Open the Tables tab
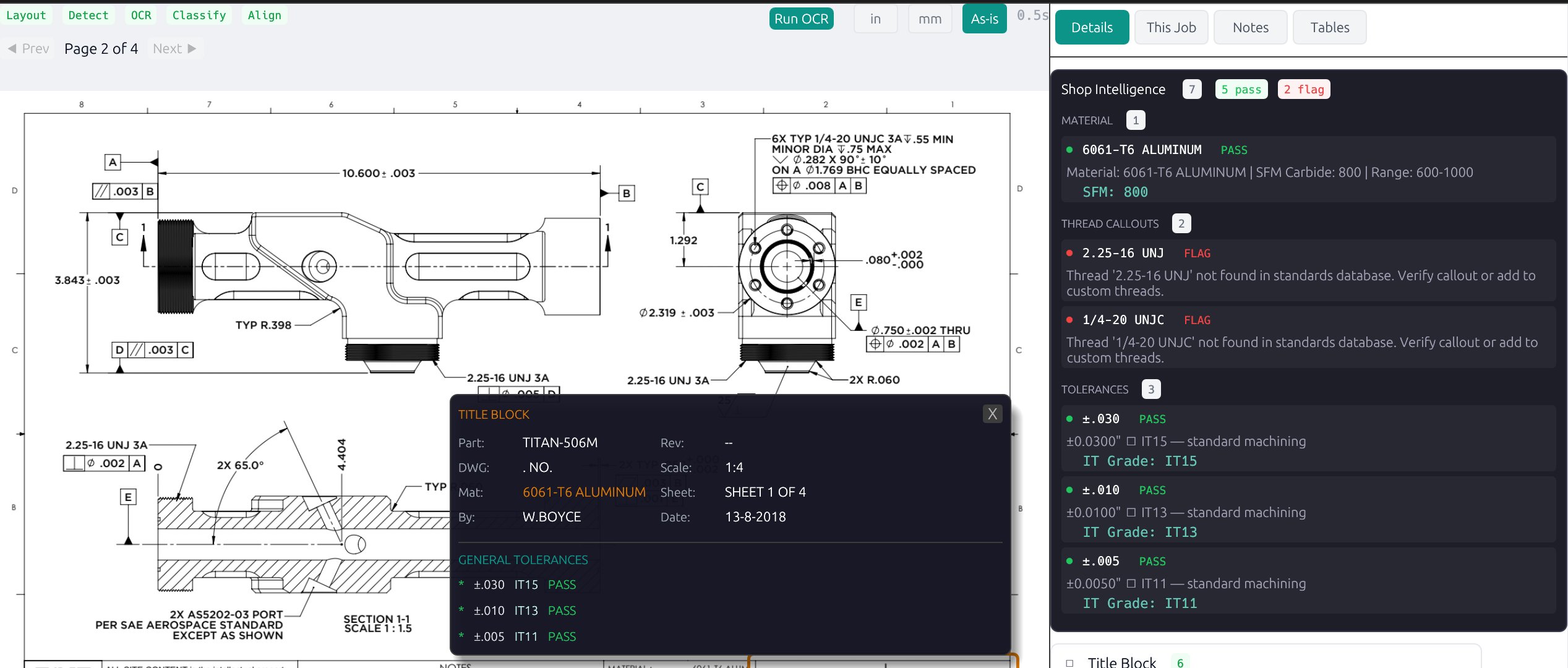The height and width of the screenshot is (668, 1568). coord(1329,27)
